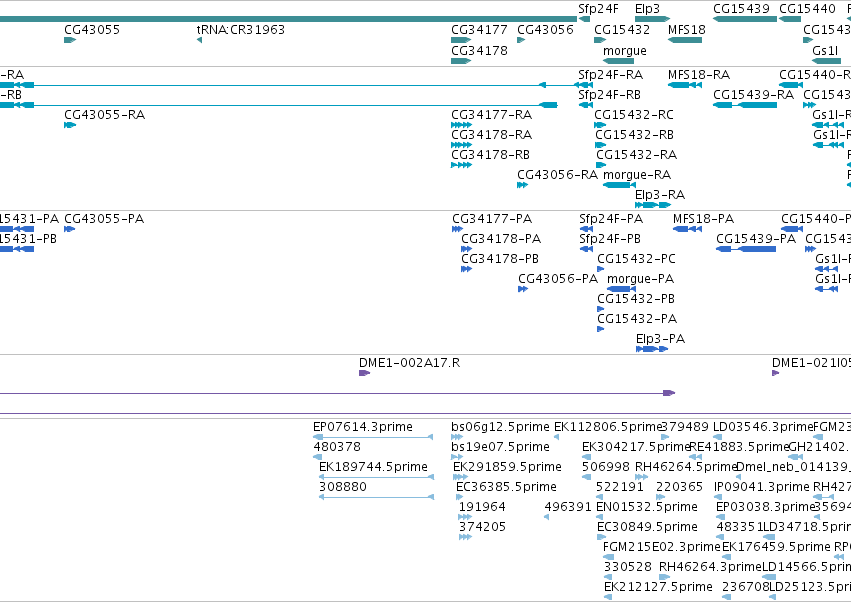Open the CG15439 gene label

pyautogui.click(x=741, y=9)
